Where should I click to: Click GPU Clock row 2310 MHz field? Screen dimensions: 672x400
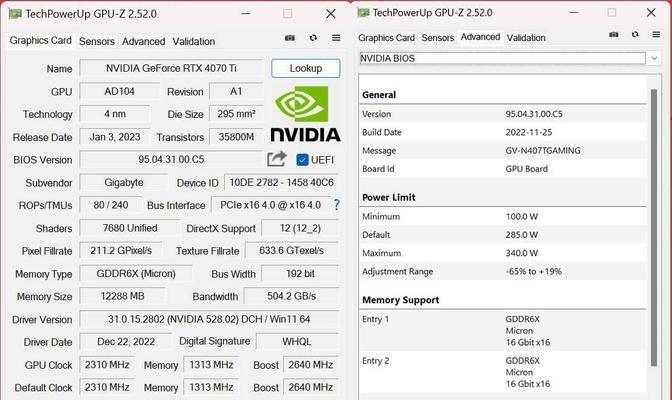[x=107, y=365]
